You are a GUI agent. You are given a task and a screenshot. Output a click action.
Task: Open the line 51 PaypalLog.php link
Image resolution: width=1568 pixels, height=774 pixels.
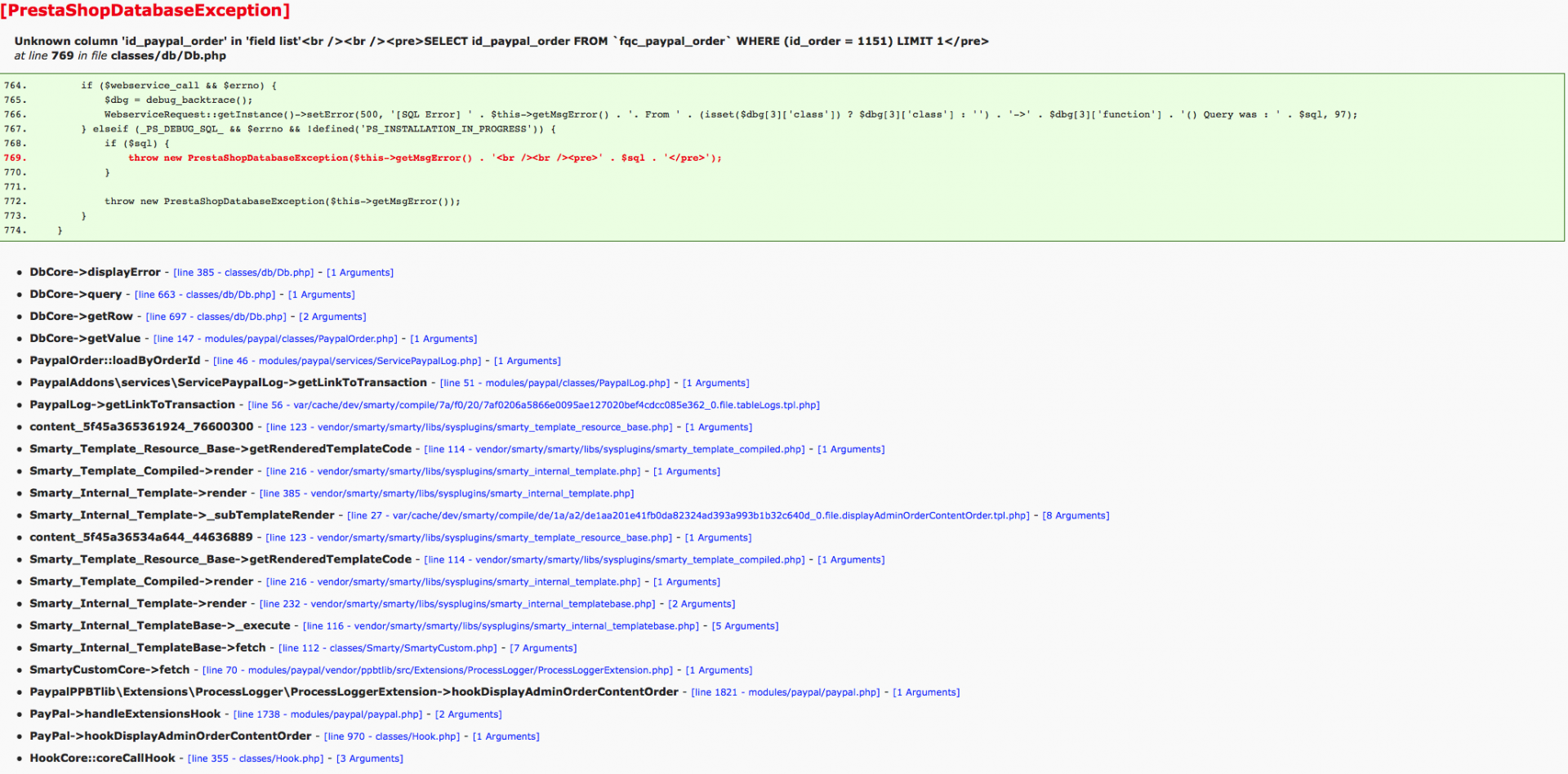click(x=555, y=383)
